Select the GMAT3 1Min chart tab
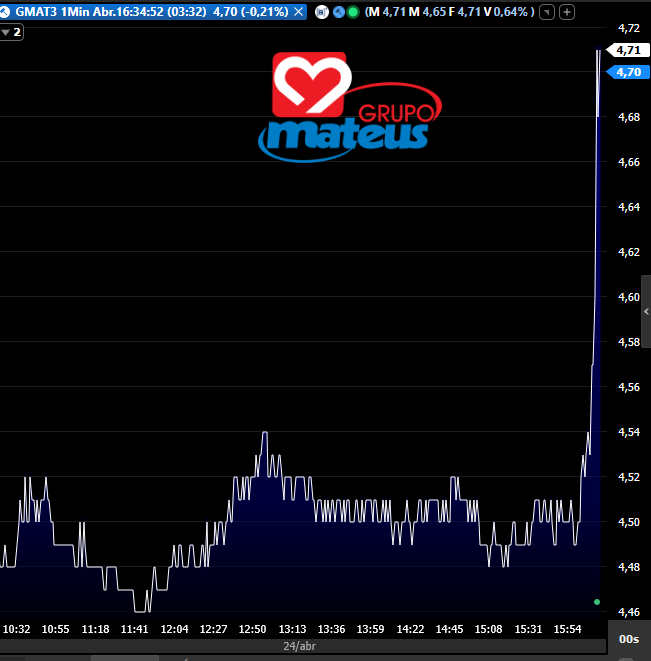The height and width of the screenshot is (661, 651). [152, 12]
